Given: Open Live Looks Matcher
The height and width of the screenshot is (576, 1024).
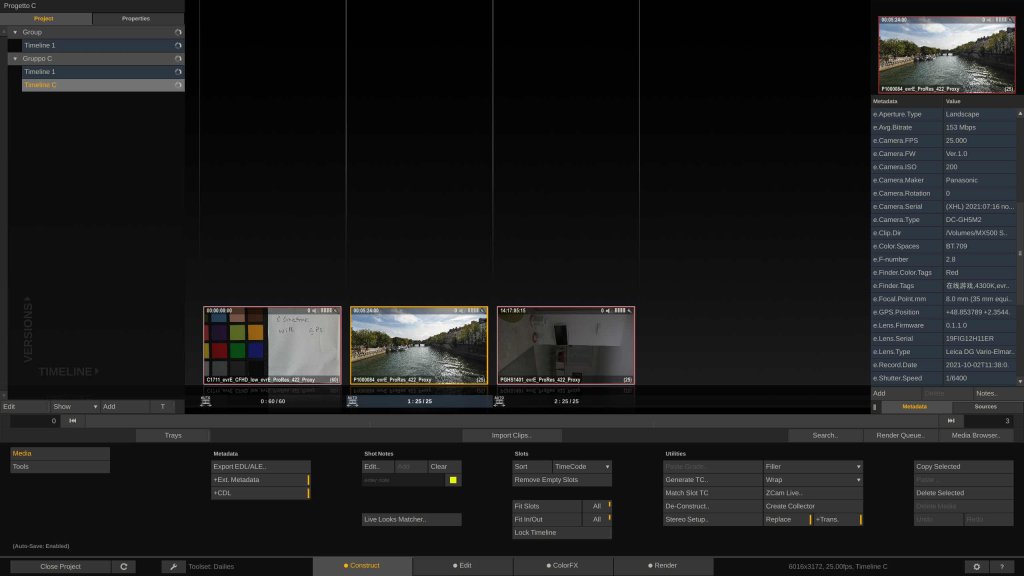Looking at the screenshot, I should (411, 519).
